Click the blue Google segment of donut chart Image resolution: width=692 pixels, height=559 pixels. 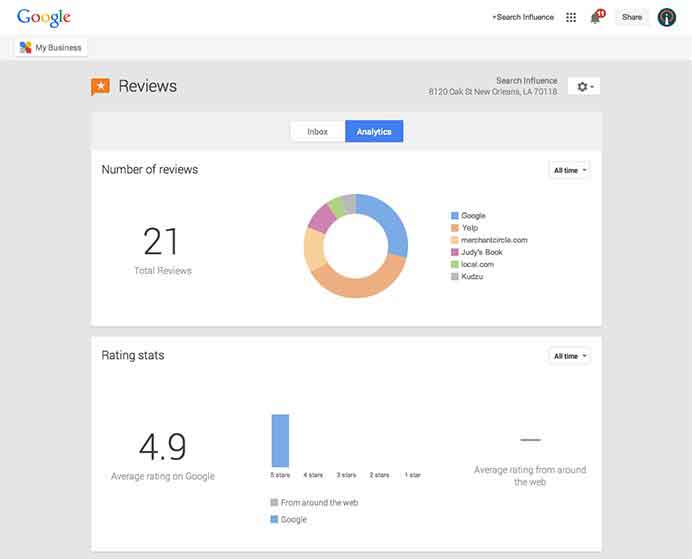[x=391, y=221]
